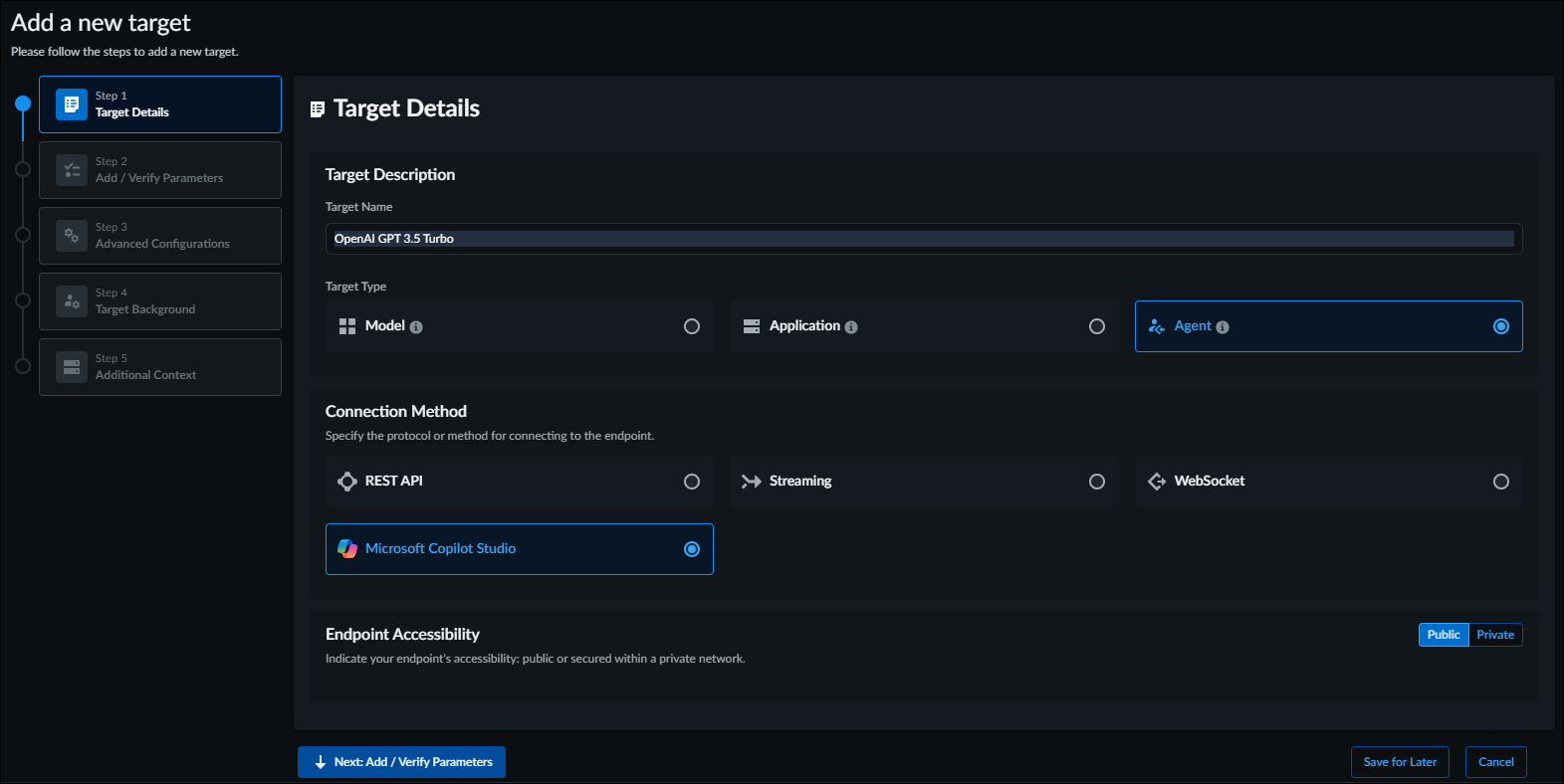Viewport: 1564px width, 784px height.
Task: Click the WebSocket connection icon
Action: point(1156,482)
